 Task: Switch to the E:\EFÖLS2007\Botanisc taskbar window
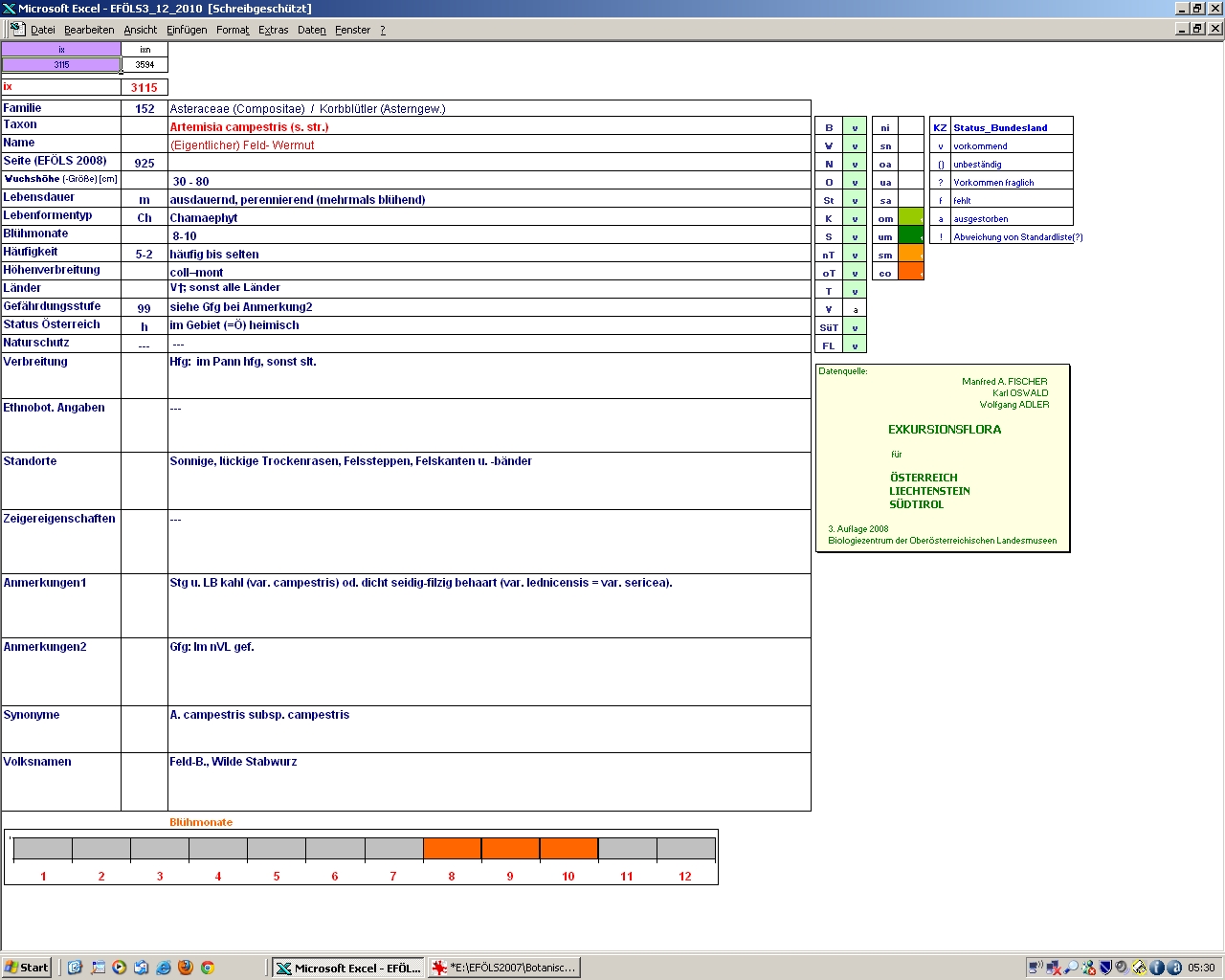click(503, 968)
